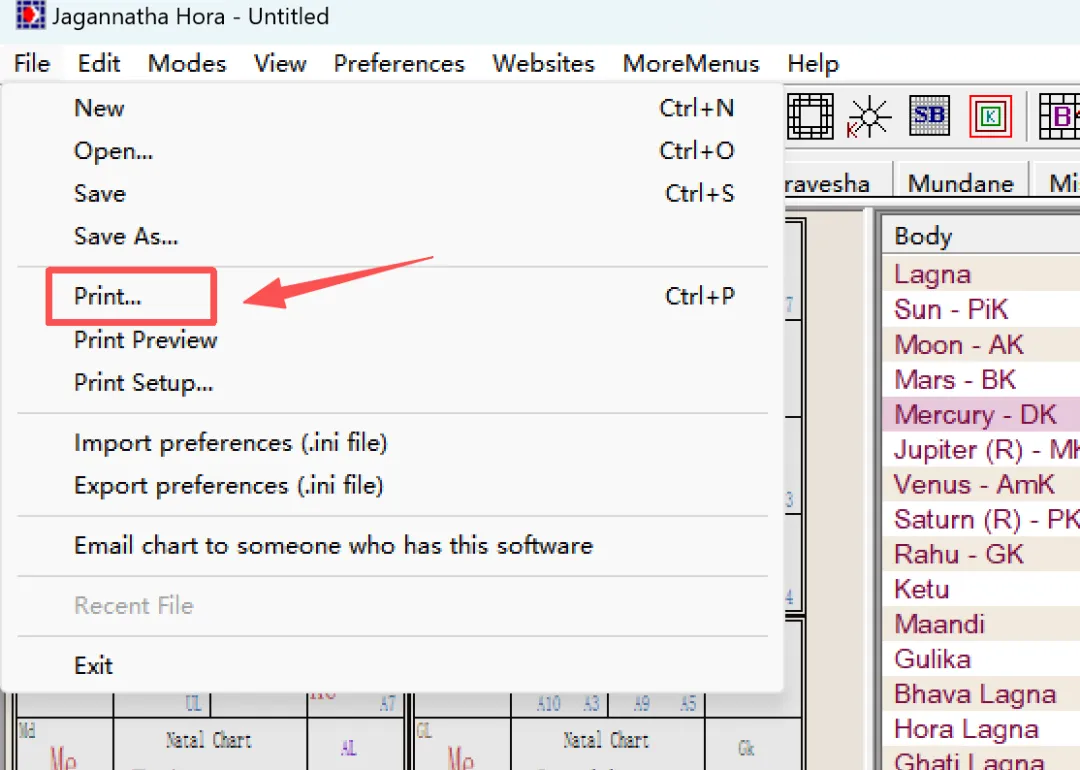Open the MoreMenus menu
Screen dimensions: 1080x770
pyautogui.click(x=690, y=63)
